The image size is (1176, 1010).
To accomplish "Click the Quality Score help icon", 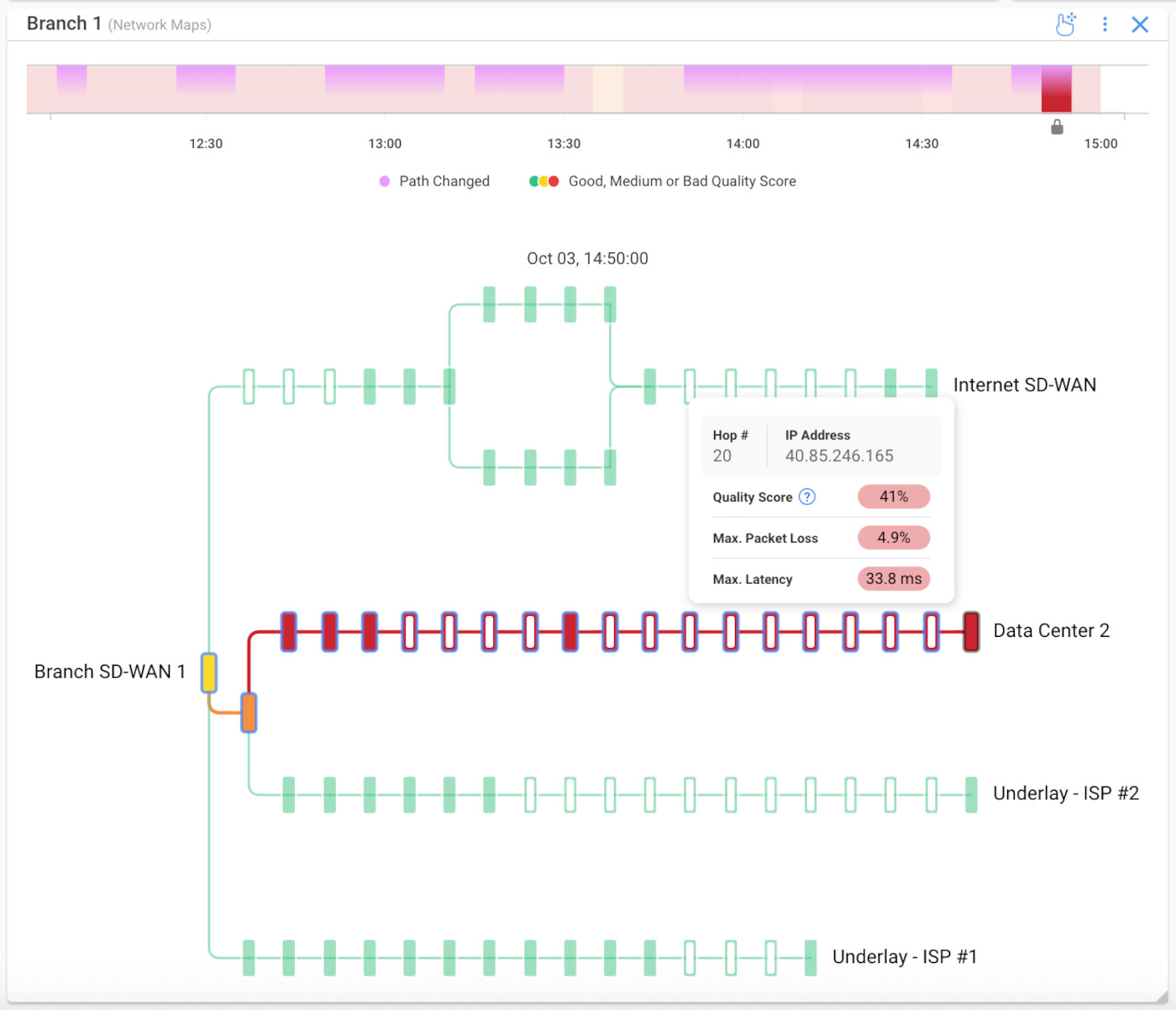I will pos(806,497).
